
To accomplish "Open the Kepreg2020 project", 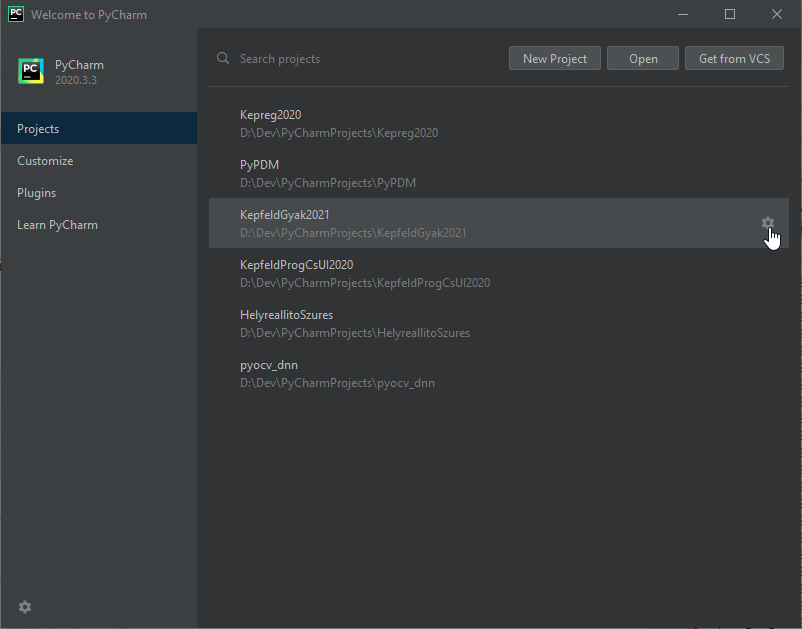I will tap(499, 123).
